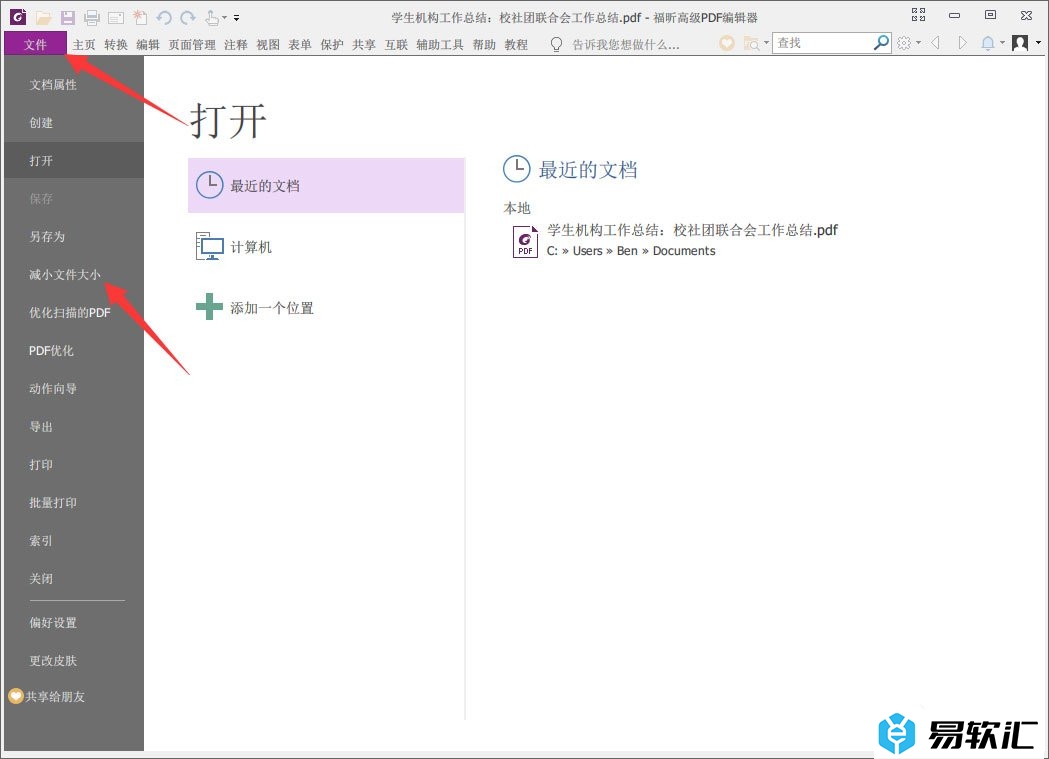Switch to the 辅助工具 tab
The width and height of the screenshot is (1049, 759).
pyautogui.click(x=440, y=45)
